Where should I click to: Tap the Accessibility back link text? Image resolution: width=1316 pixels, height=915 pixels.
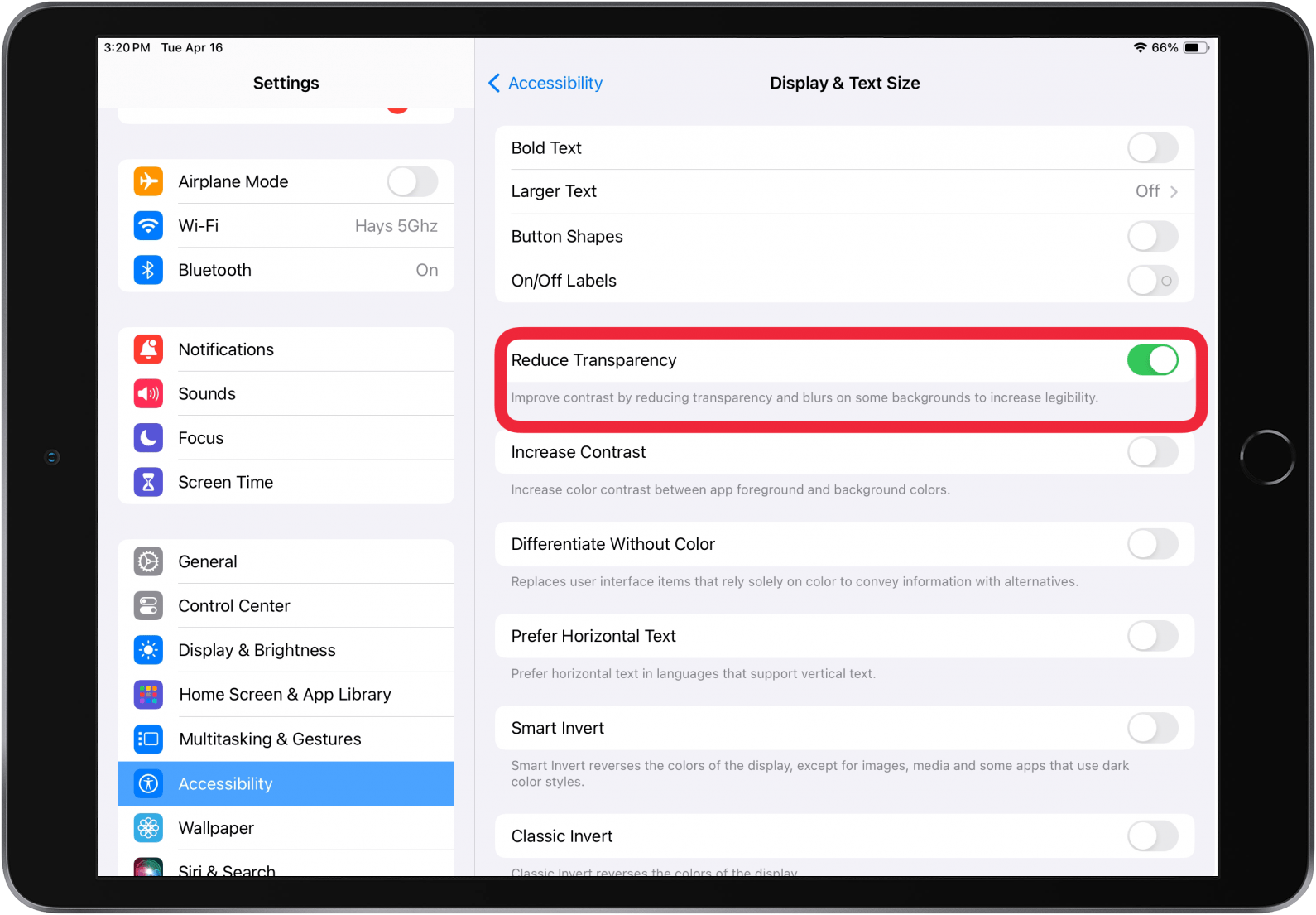tap(555, 83)
